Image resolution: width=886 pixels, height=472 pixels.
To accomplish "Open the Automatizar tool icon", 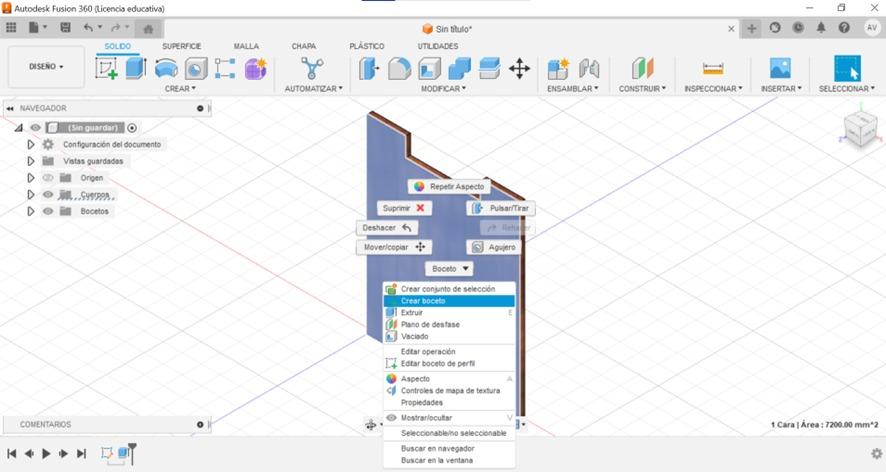I will coord(312,68).
